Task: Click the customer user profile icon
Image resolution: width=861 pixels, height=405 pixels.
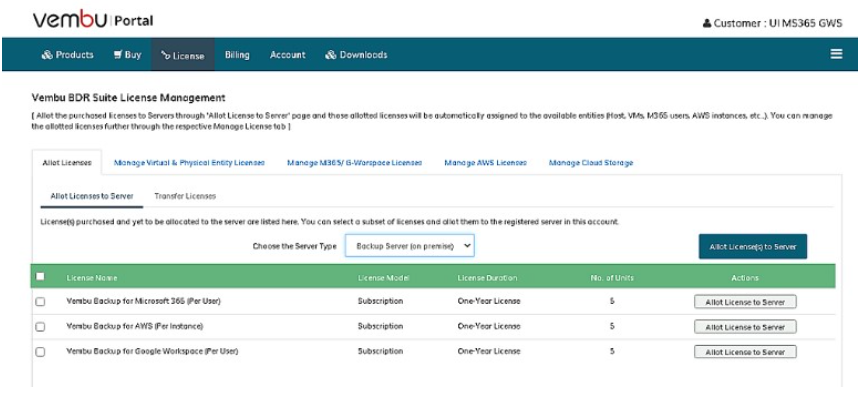Action: (707, 24)
